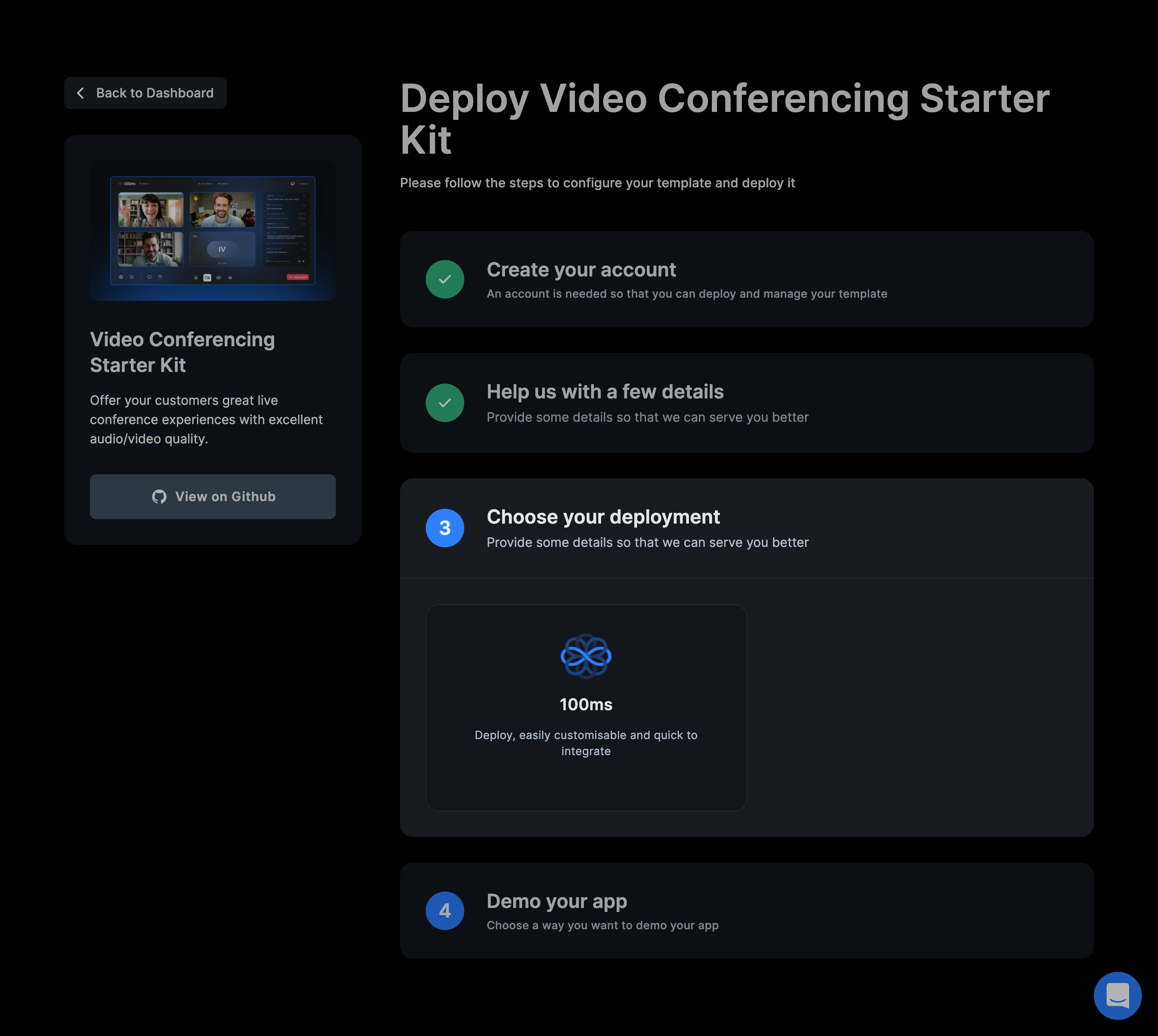The width and height of the screenshot is (1158, 1036).
Task: Click the video conferencing preview thumbnail
Action: (212, 231)
